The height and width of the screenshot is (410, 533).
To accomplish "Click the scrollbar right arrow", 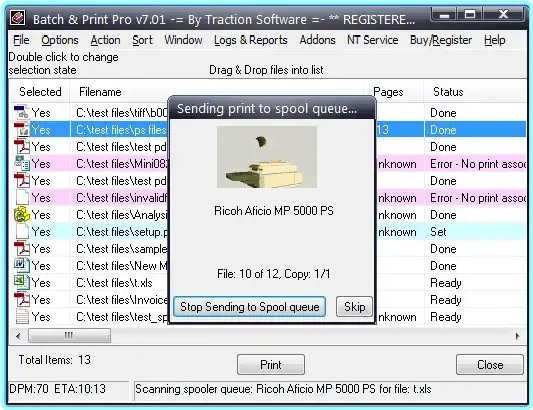I will click(x=517, y=336).
